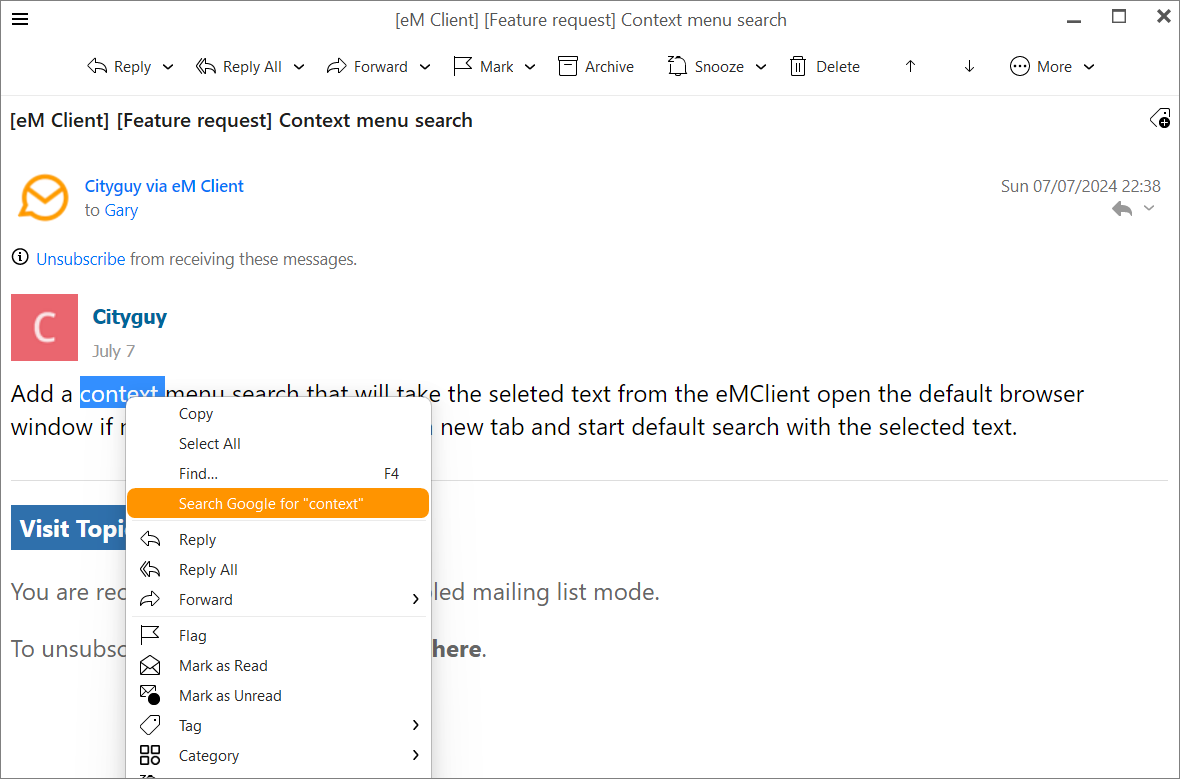This screenshot has width=1180, height=779.
Task: Open sender link Cityguy via eM Client
Action: [164, 186]
